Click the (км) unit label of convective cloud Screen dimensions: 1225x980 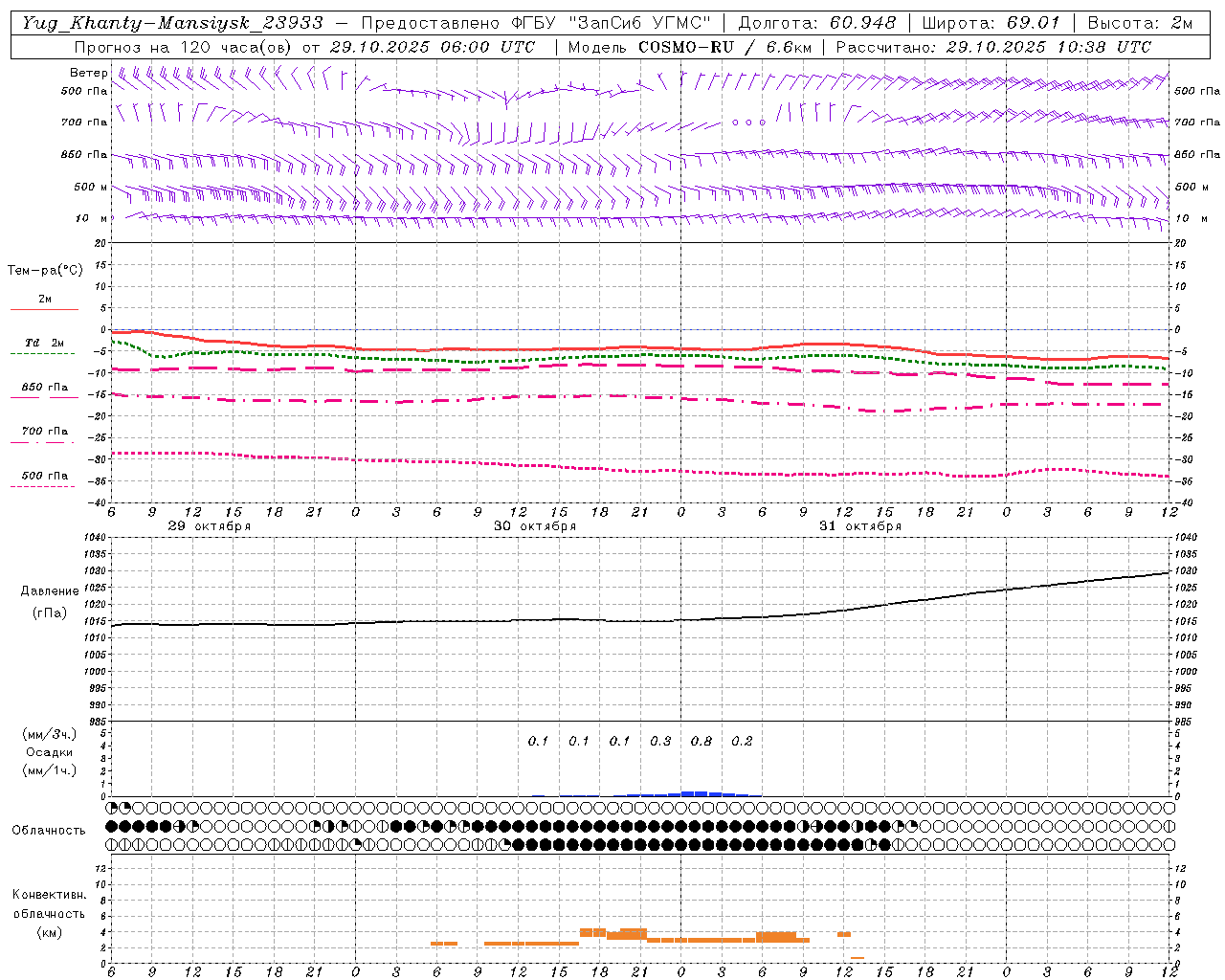pyautogui.click(x=50, y=932)
